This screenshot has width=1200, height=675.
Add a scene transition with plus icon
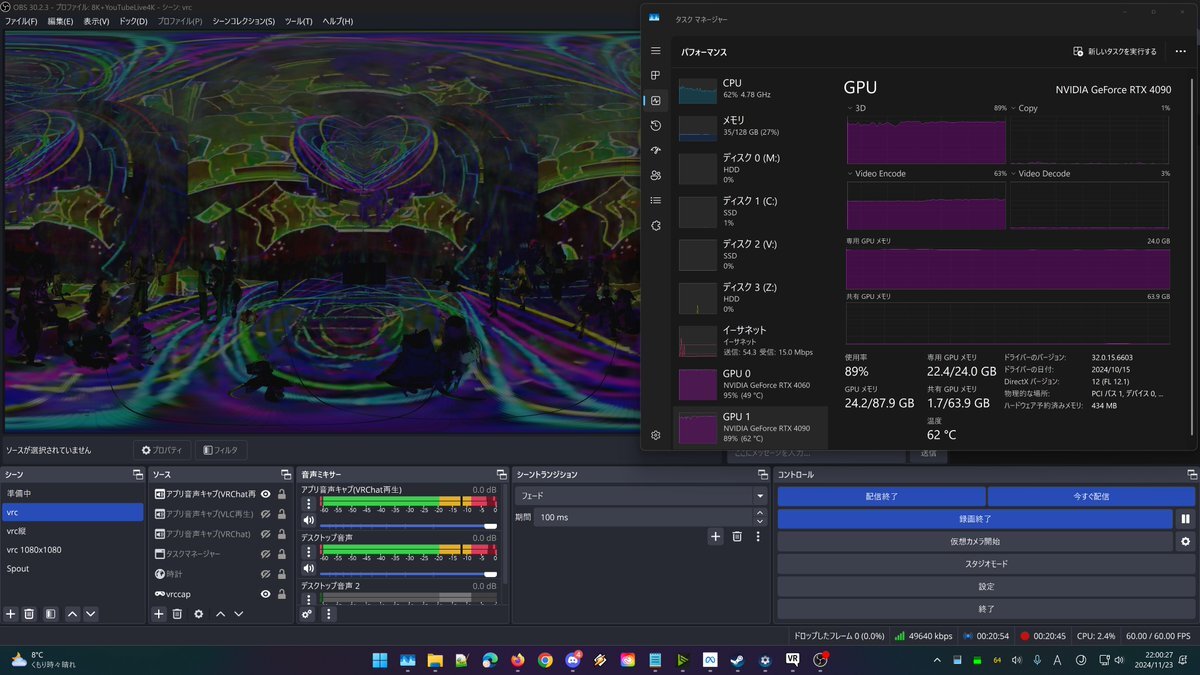pos(716,537)
